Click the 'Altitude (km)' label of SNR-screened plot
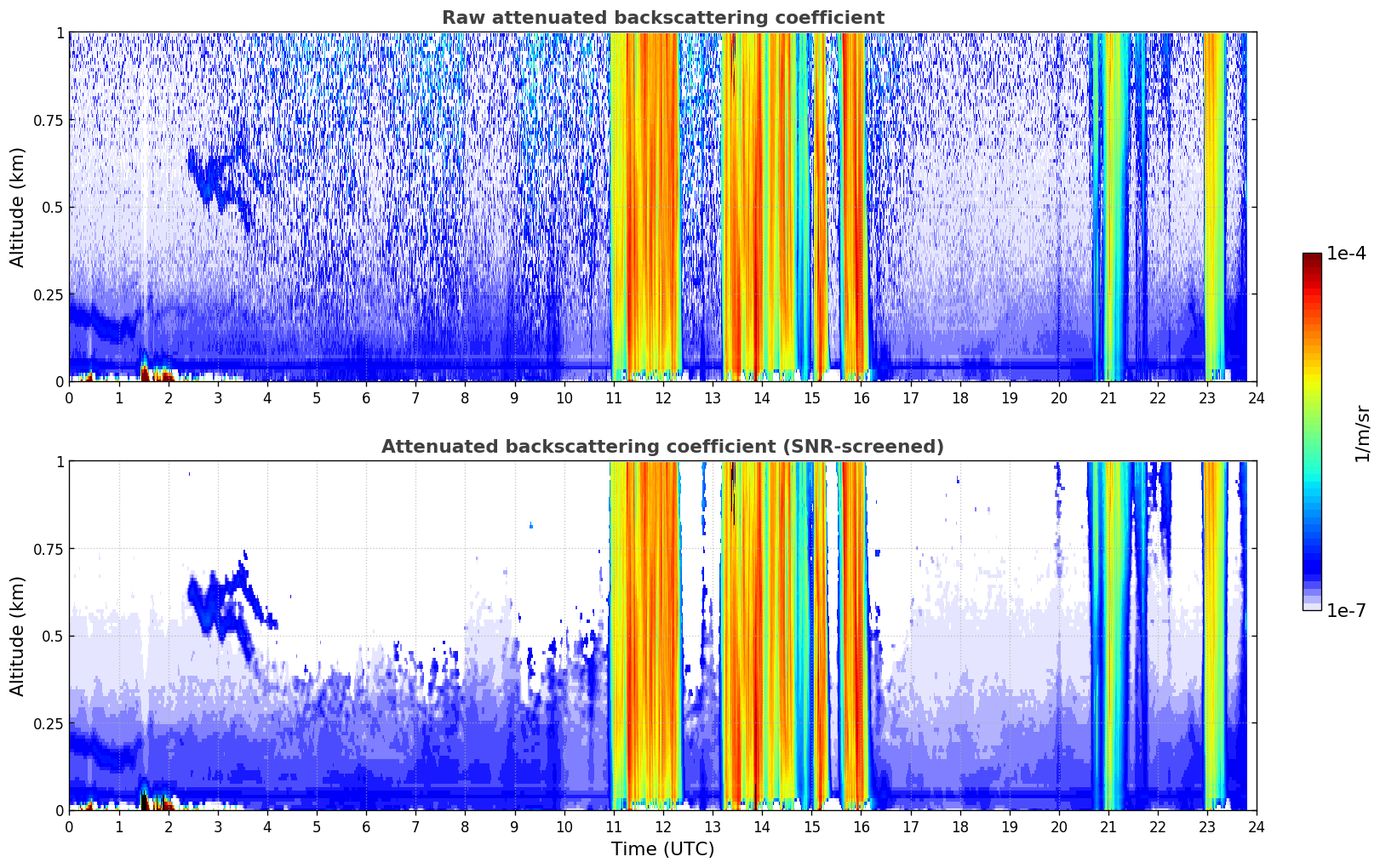1380x868 pixels. coord(18,636)
